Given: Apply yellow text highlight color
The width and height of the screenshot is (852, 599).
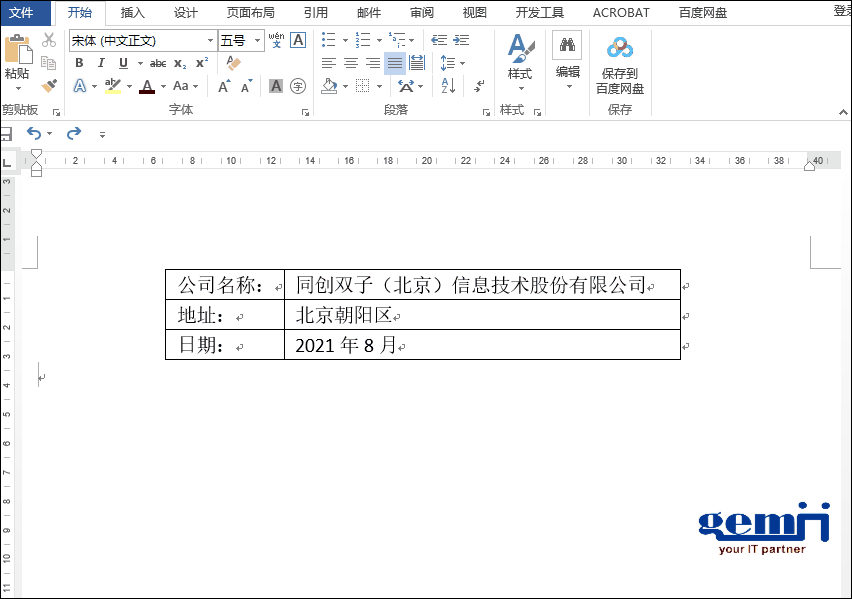Looking at the screenshot, I should pos(111,85).
